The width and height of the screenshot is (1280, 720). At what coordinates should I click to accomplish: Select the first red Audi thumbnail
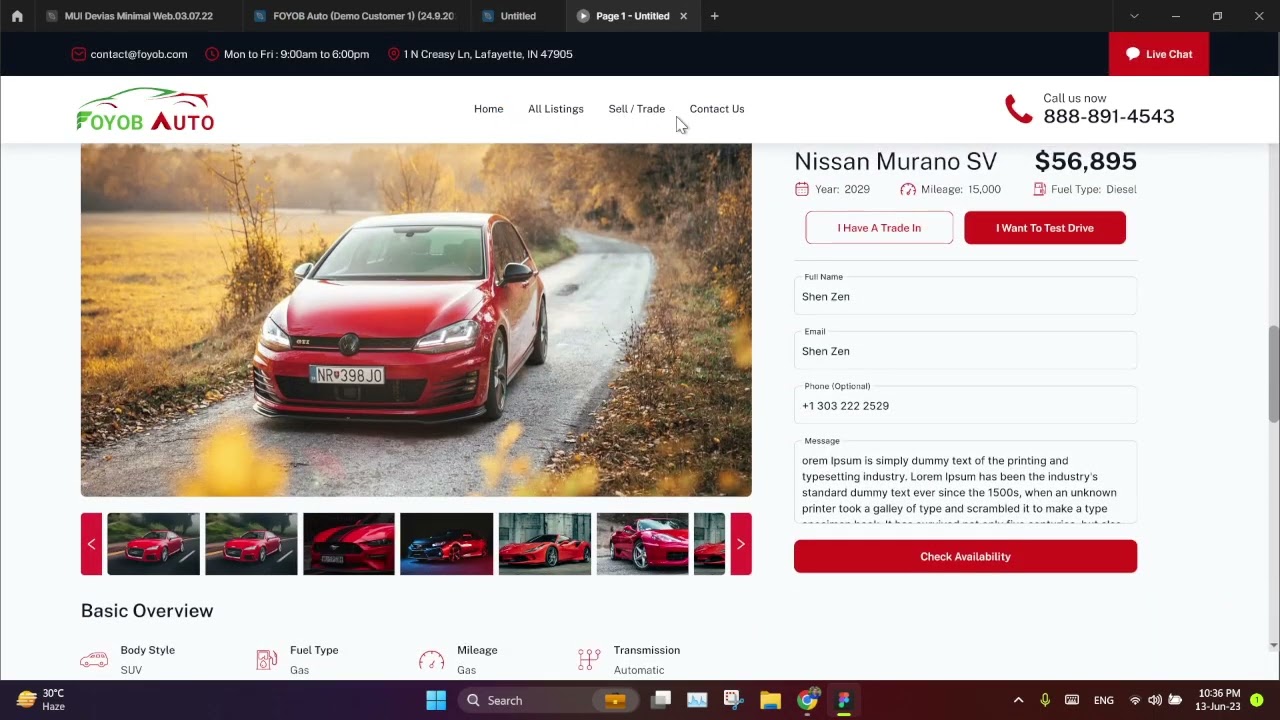pyautogui.click(x=153, y=544)
